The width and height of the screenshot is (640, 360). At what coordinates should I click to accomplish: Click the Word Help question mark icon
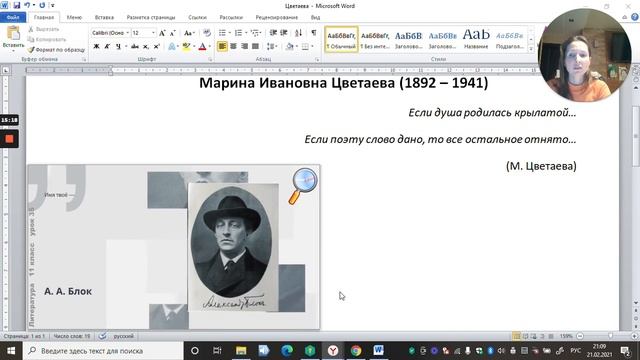tap(635, 17)
